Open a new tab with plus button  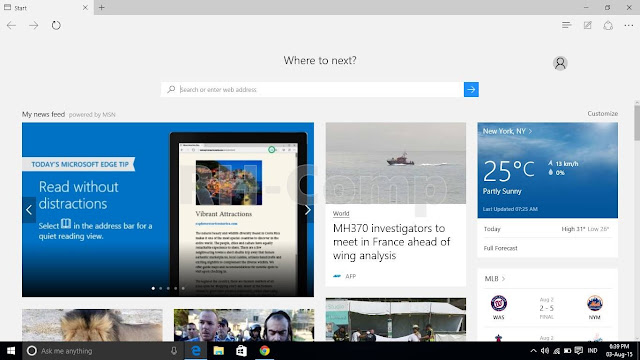(x=102, y=7)
